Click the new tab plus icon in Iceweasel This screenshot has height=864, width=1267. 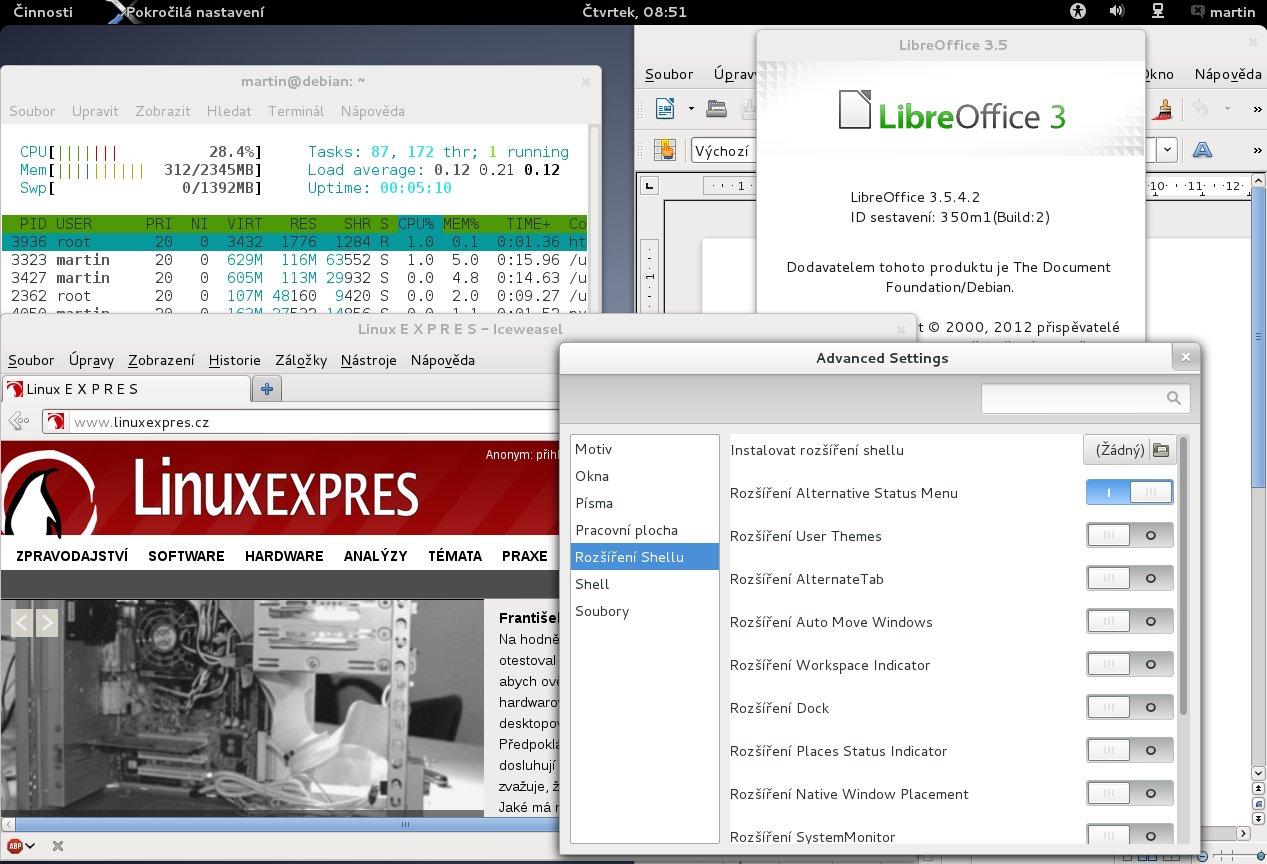268,389
